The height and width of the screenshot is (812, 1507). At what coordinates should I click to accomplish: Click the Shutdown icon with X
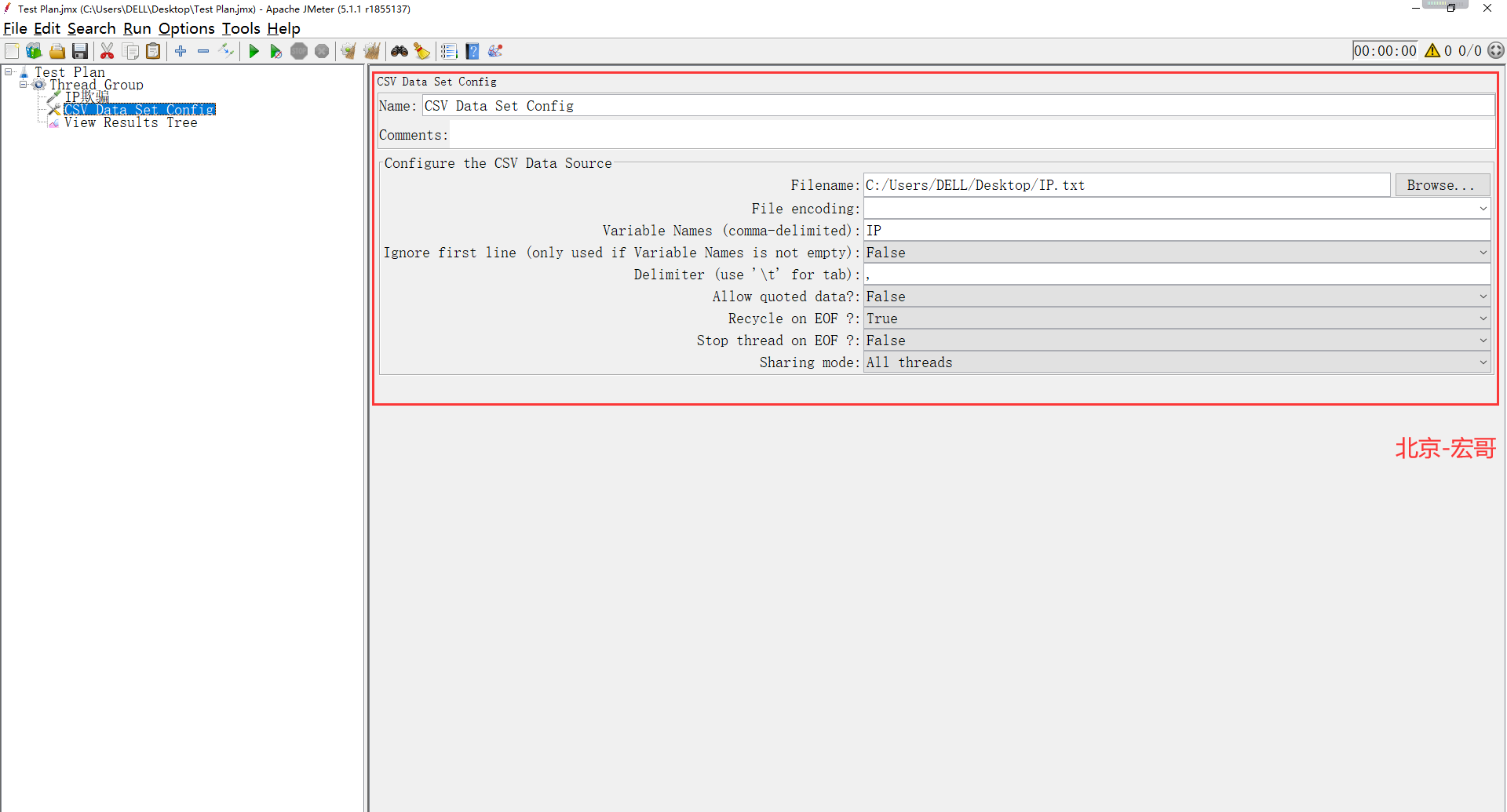click(322, 51)
